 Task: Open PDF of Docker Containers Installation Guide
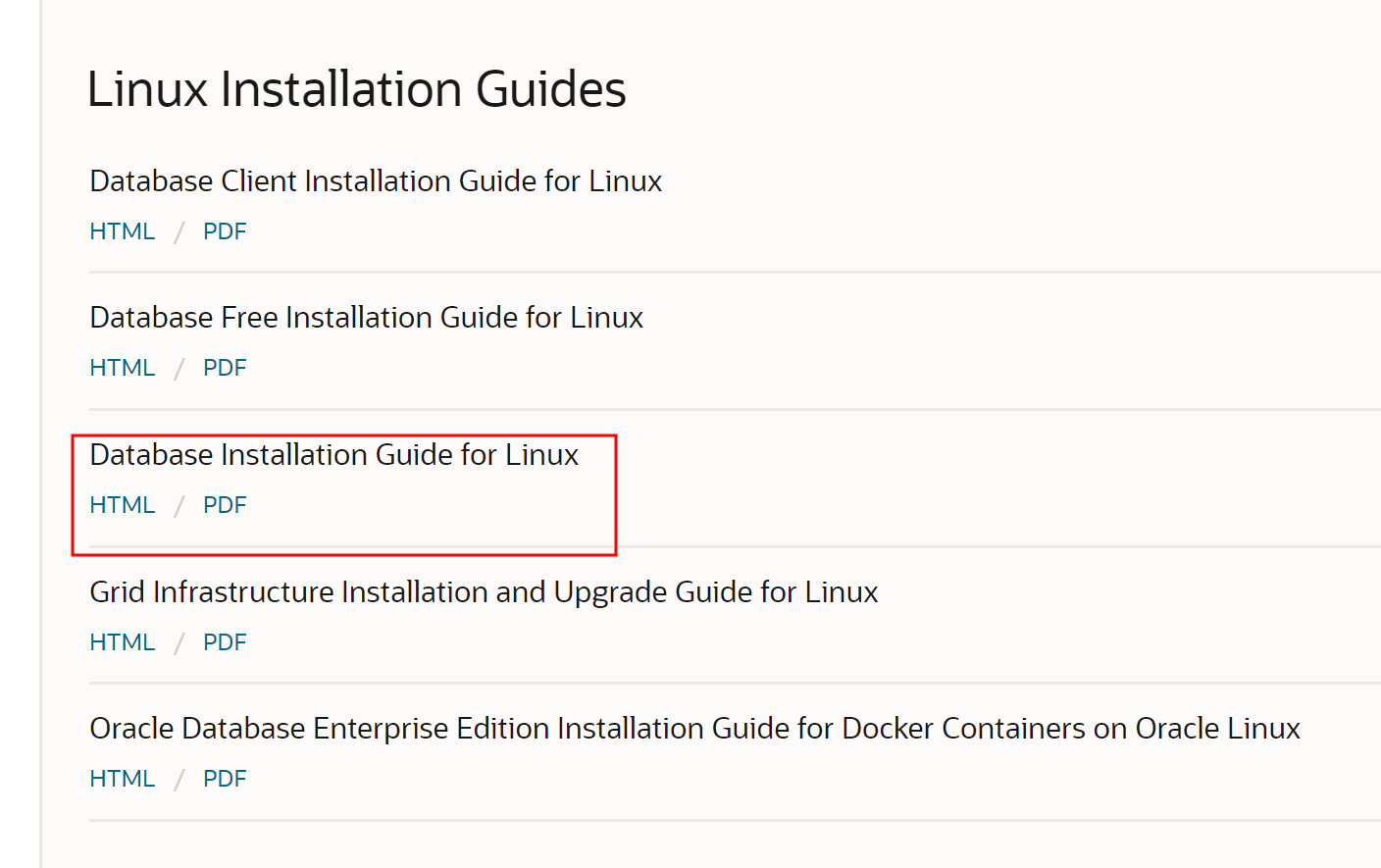(225, 779)
